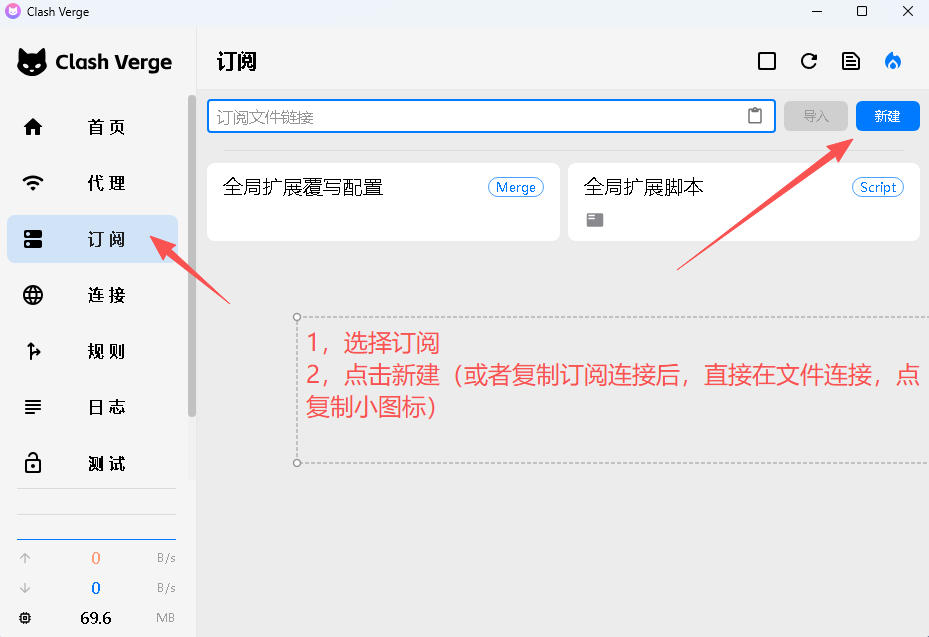The width and height of the screenshot is (929, 637).
Task: Go to 首页 home page
Action: (92, 127)
